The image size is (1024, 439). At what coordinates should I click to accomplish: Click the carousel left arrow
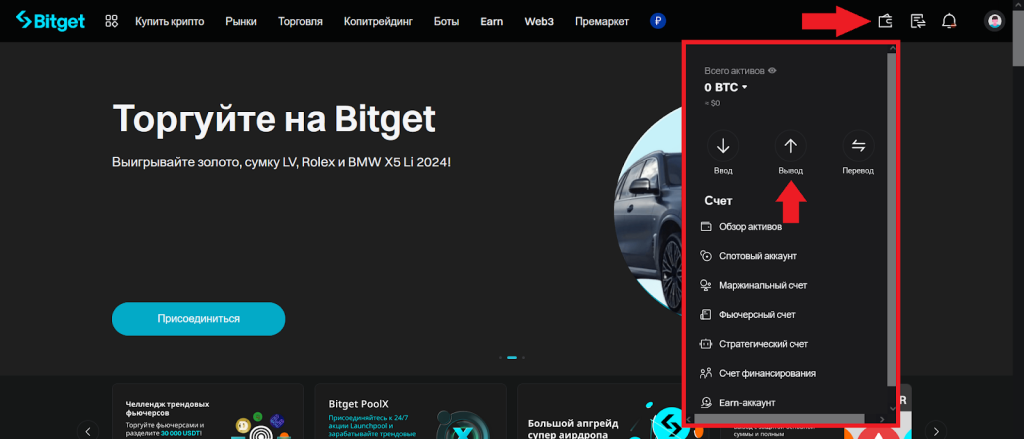click(88, 430)
